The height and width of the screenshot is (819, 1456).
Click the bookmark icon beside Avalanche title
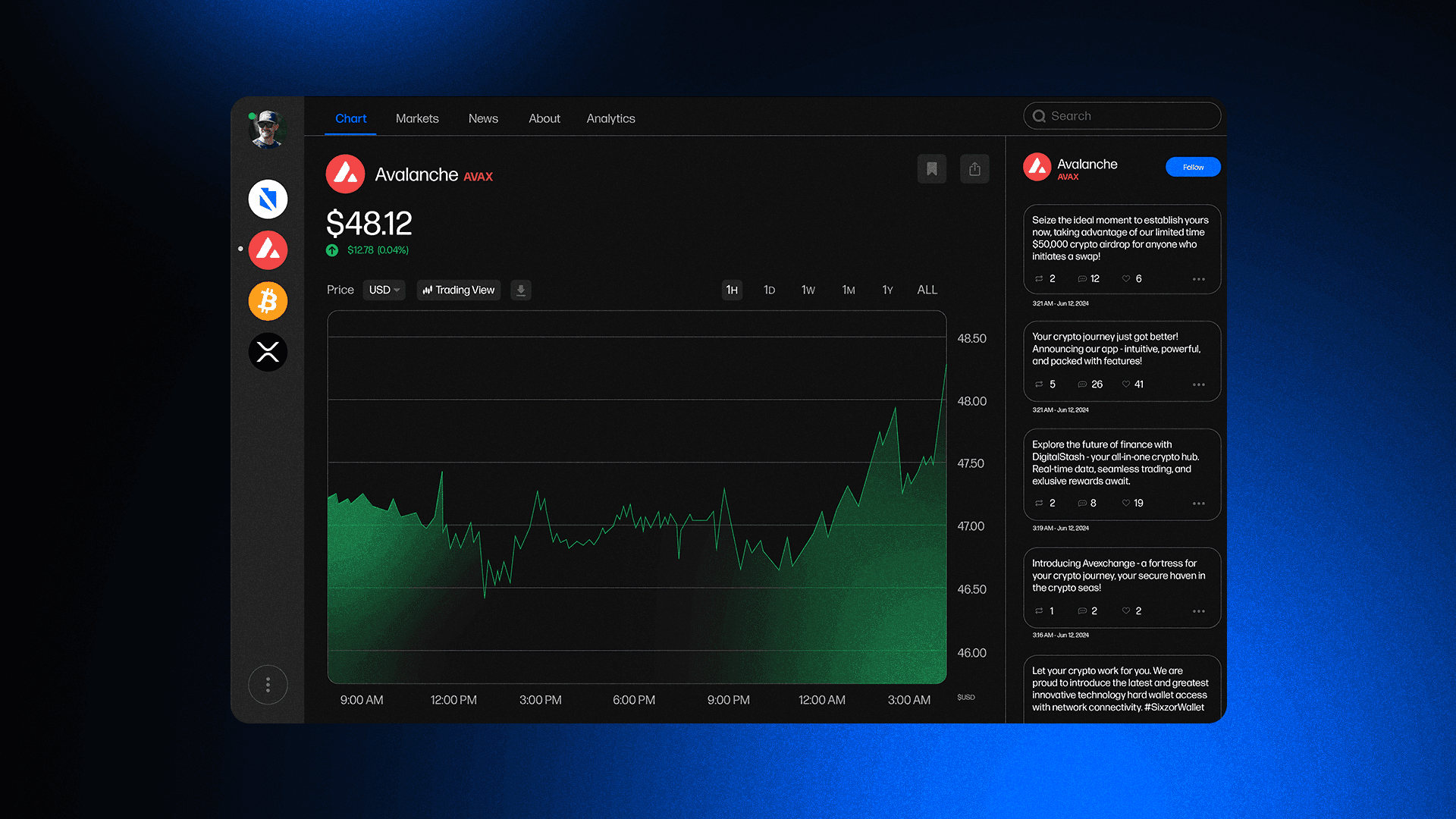pos(931,169)
